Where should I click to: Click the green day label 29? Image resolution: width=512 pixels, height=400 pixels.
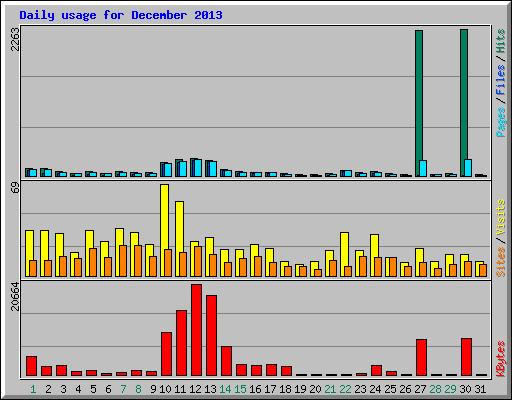tap(450, 389)
